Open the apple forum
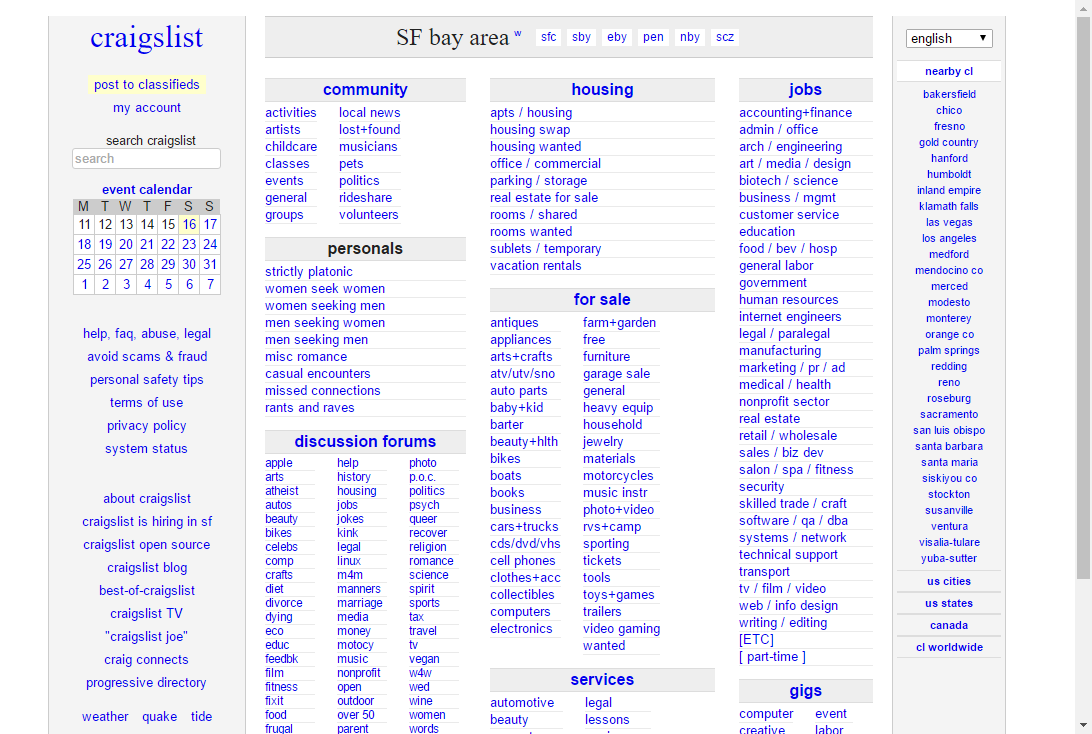Screen dimensions: 1092x734 coord(279,463)
